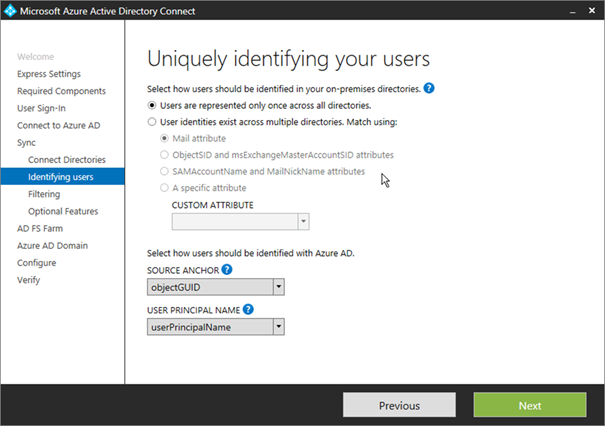605x426 pixels.
Task: Open the Verify step
Action: point(29,280)
